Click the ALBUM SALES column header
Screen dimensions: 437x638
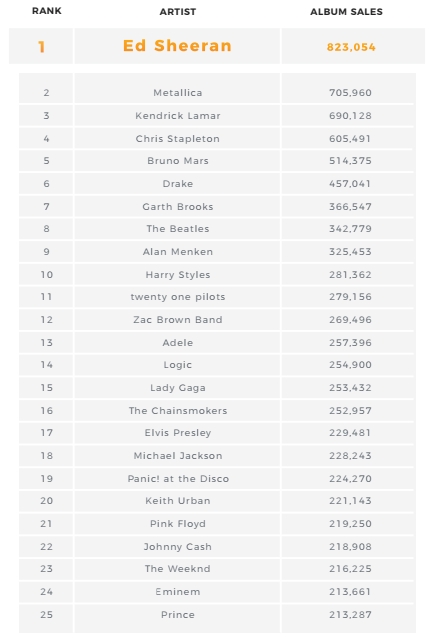tap(346, 12)
